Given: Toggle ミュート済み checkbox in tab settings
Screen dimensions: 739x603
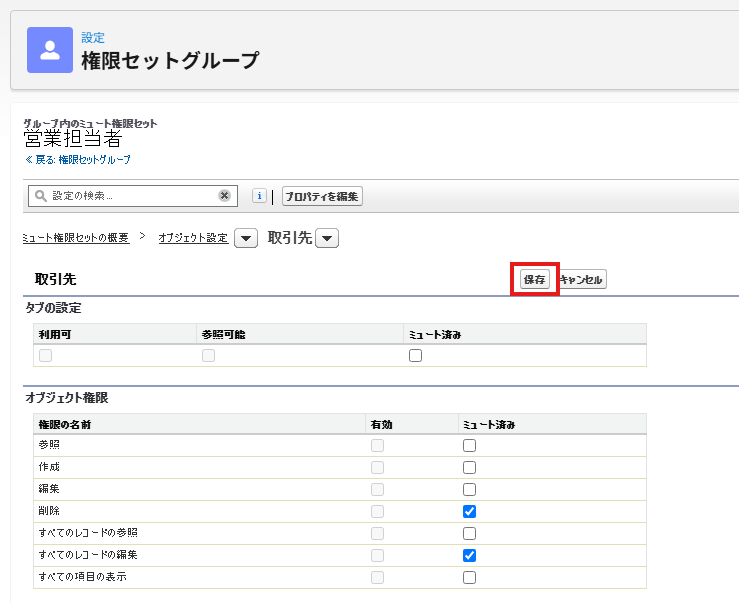Looking at the screenshot, I should click(415, 355).
